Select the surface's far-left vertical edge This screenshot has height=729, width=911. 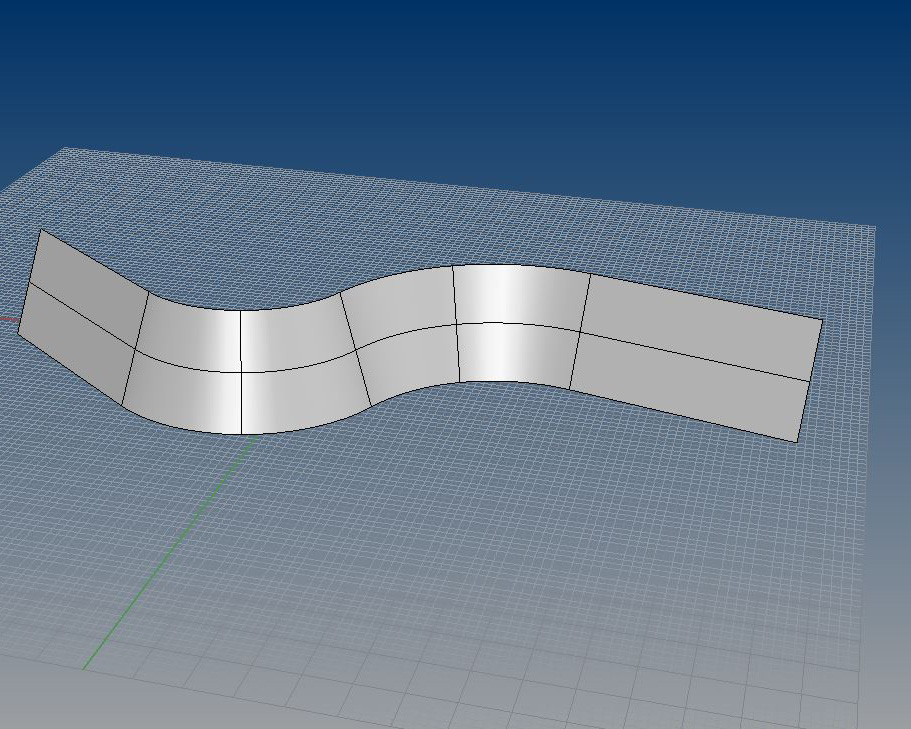[x=30, y=285]
